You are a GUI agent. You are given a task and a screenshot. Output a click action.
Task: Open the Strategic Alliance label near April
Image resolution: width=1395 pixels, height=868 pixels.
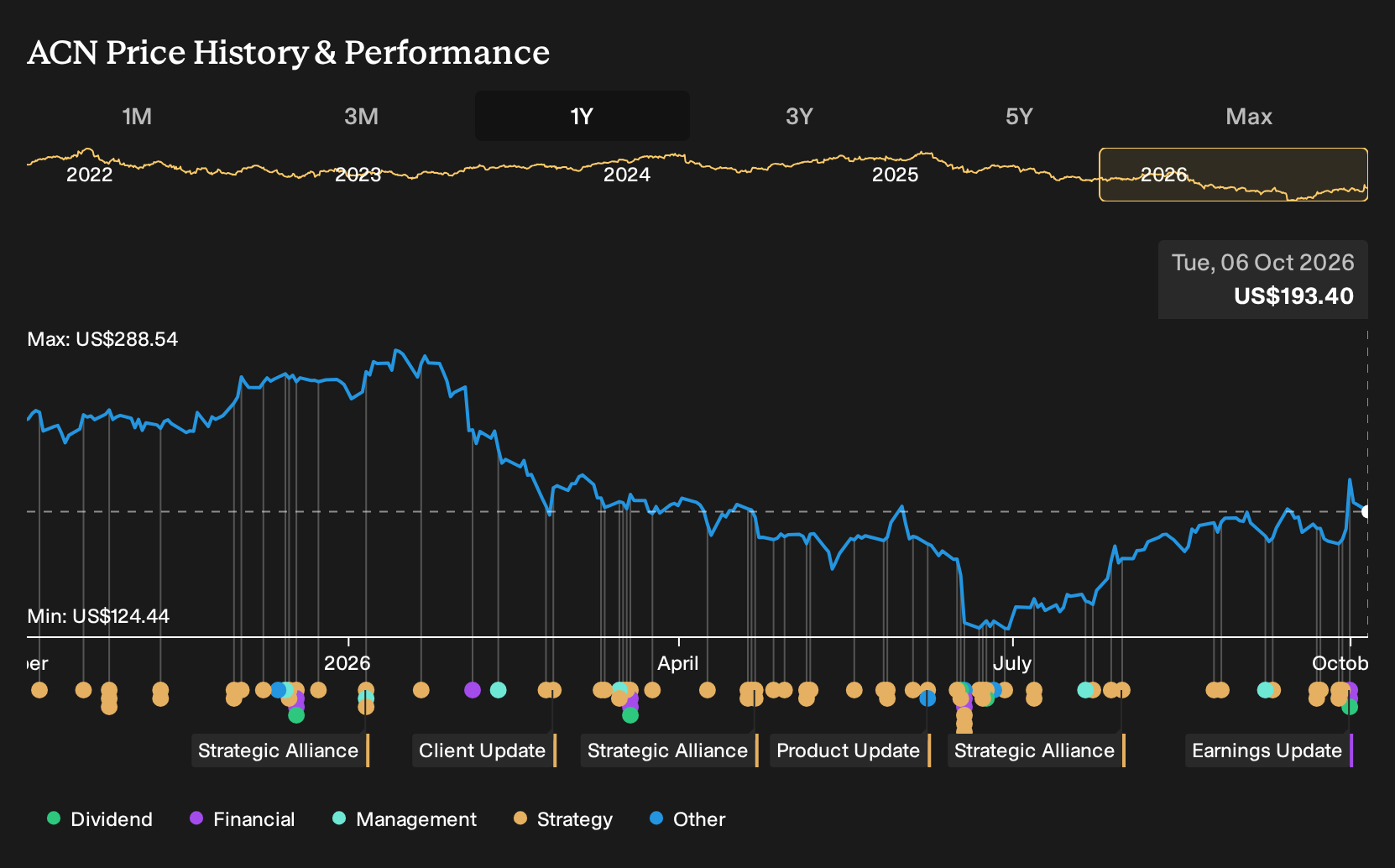(x=669, y=750)
